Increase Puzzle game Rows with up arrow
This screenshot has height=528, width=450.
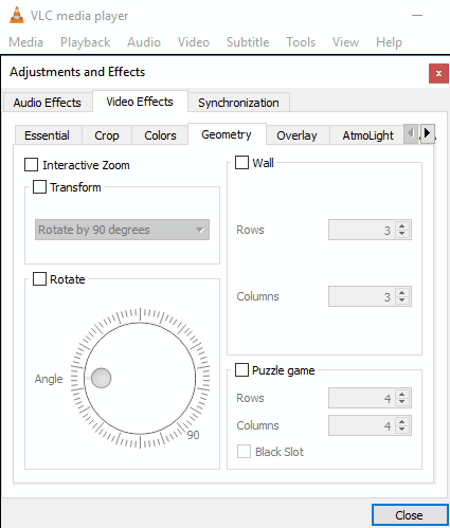coord(402,394)
